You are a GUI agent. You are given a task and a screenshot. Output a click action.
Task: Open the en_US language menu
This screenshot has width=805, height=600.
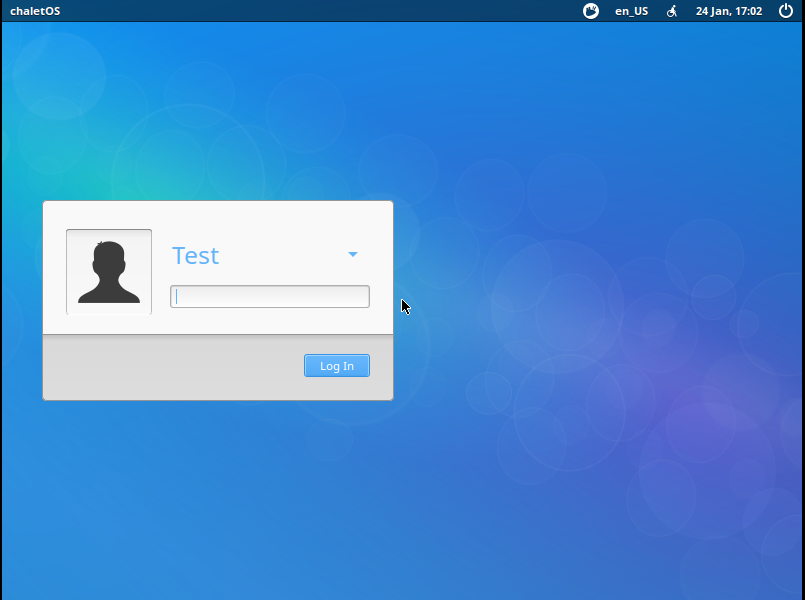click(x=631, y=11)
